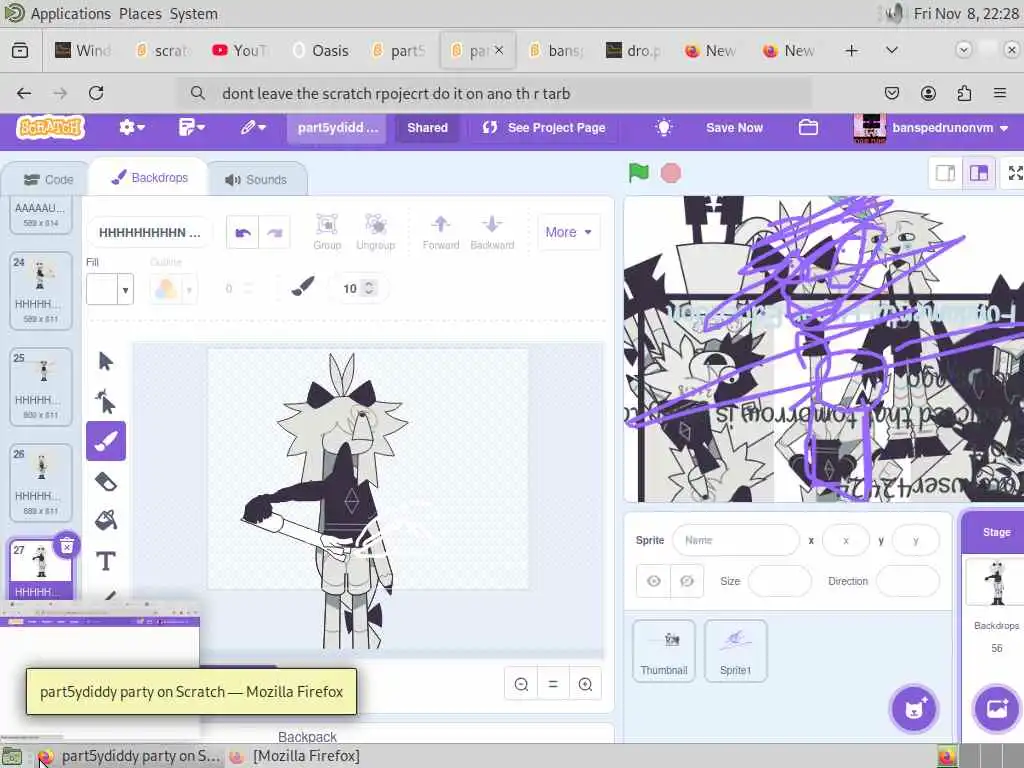The image size is (1024, 768).
Task: Open Firefox hamburger menu
Action: (x=999, y=93)
